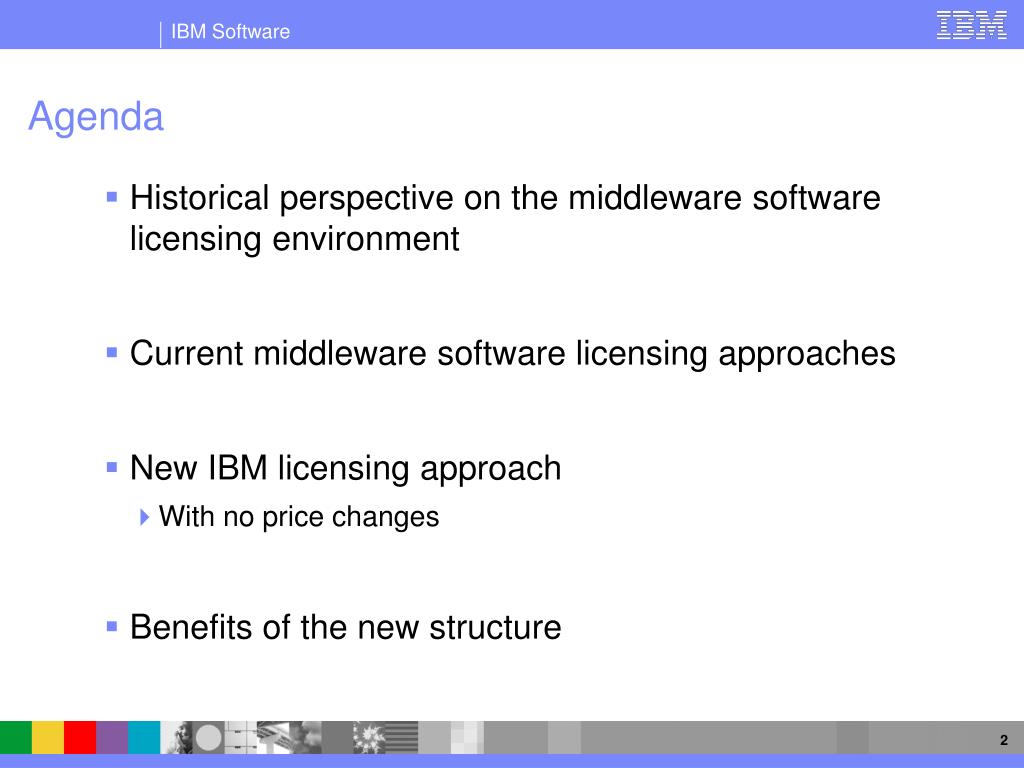This screenshot has width=1024, height=768.
Task: Click the IBM logo in the header
Action: (971, 25)
